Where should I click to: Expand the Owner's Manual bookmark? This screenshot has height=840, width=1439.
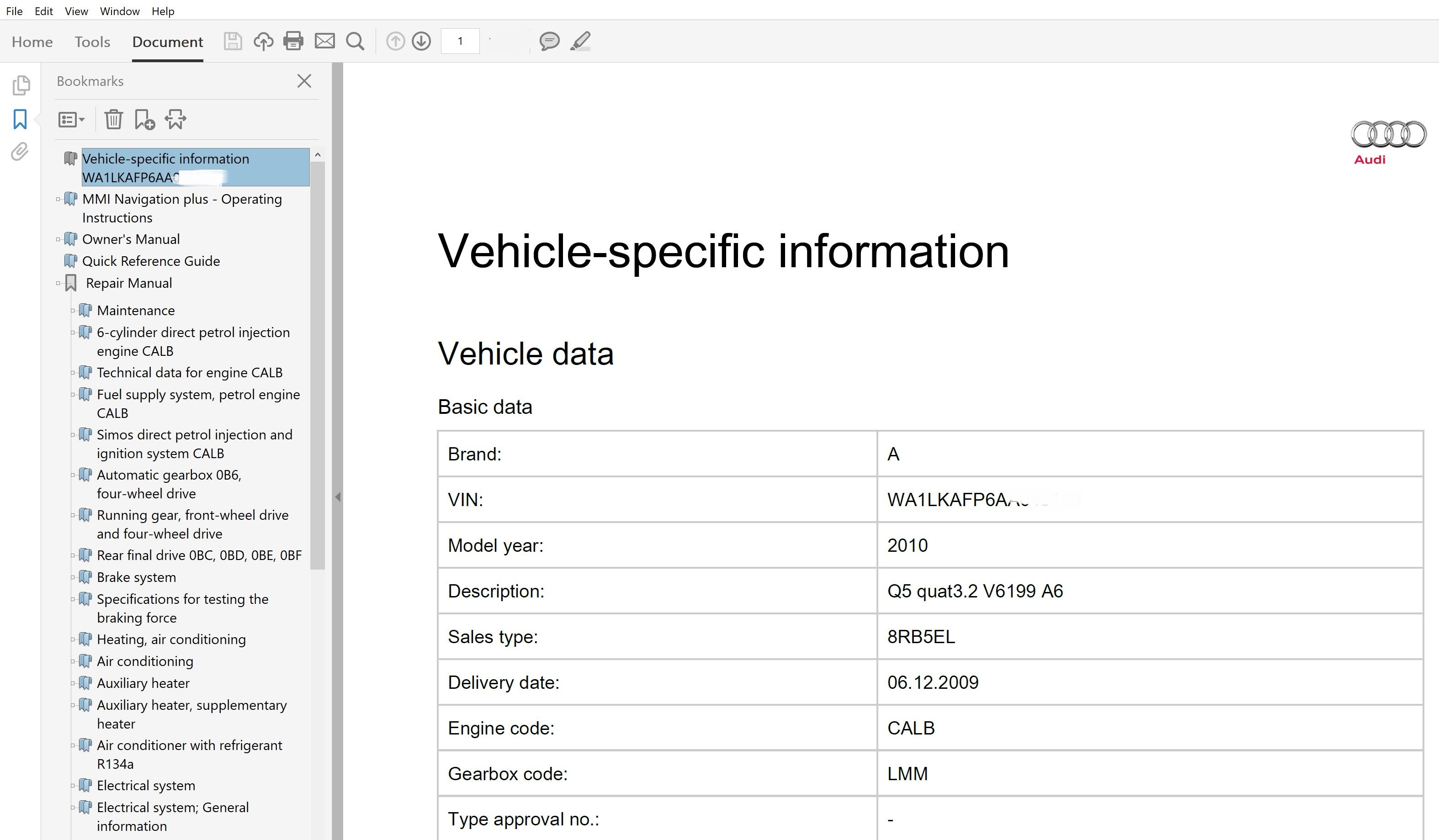pos(58,239)
